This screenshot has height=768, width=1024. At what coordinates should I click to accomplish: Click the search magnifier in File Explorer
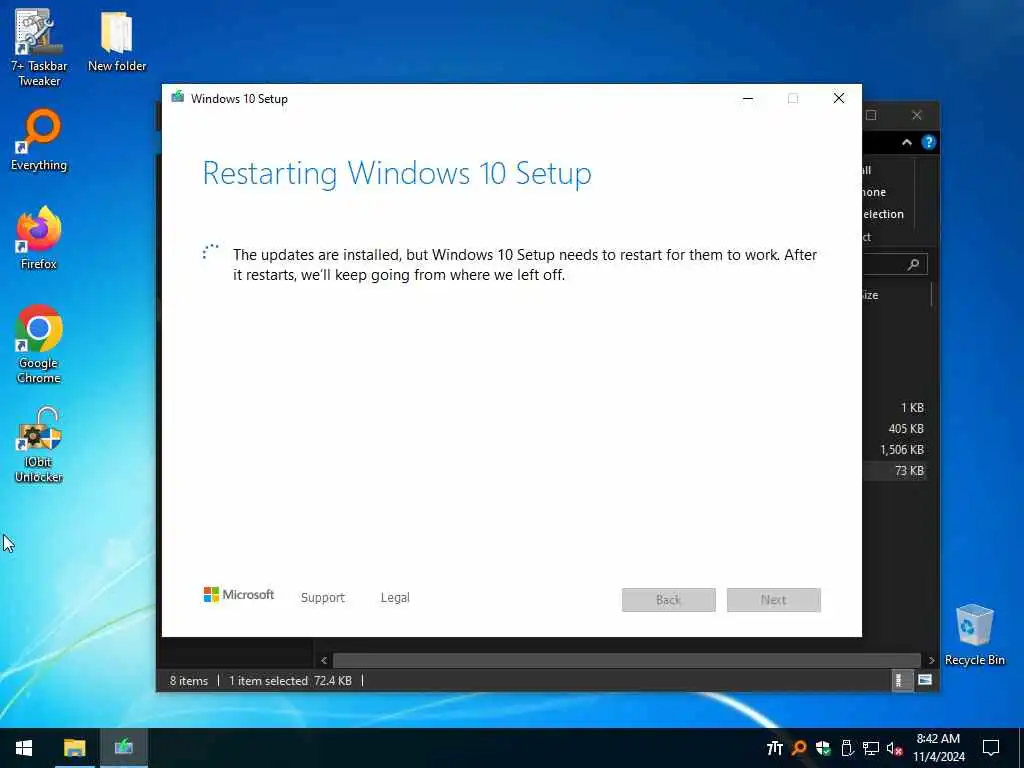click(x=914, y=264)
